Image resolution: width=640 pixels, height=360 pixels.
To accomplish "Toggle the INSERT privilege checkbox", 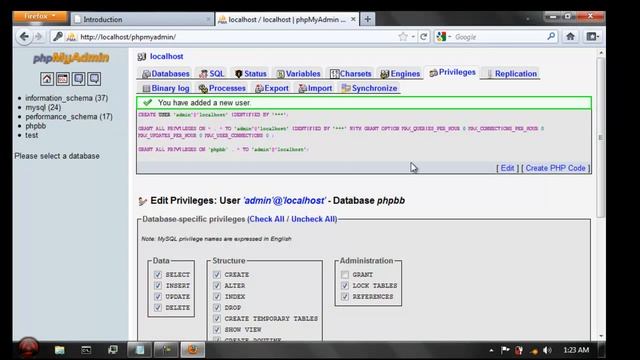I will pos(158,286).
